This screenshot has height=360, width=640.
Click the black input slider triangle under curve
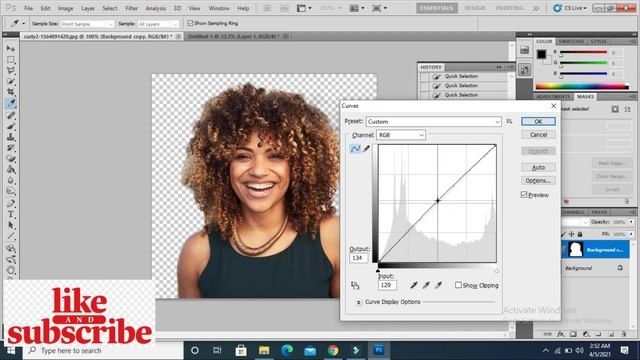[378, 270]
